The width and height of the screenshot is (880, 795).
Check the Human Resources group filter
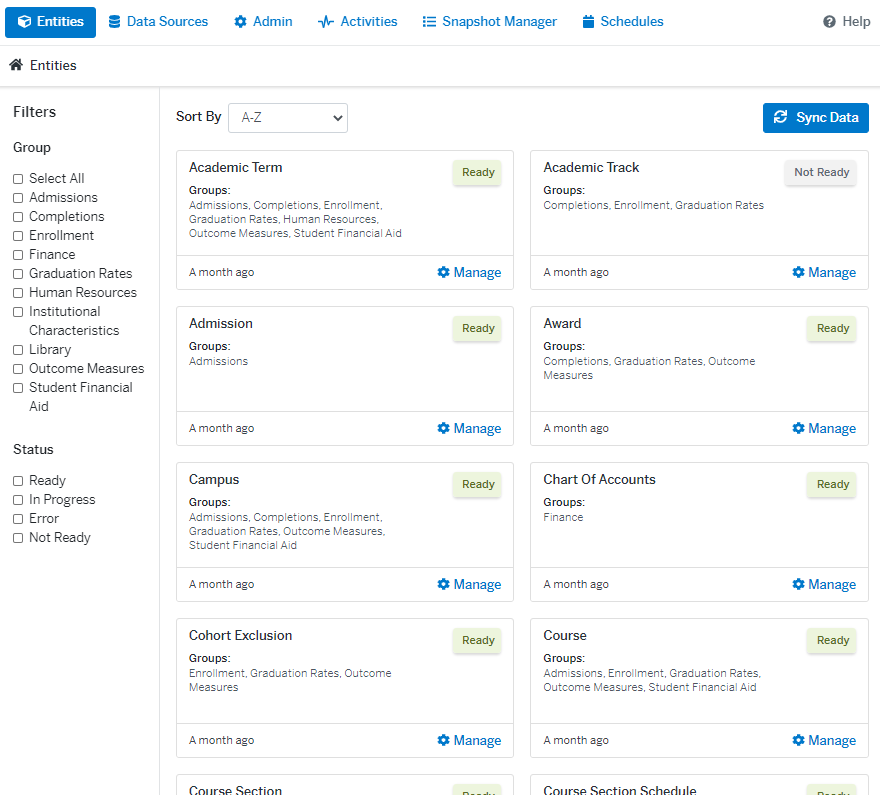(x=18, y=293)
